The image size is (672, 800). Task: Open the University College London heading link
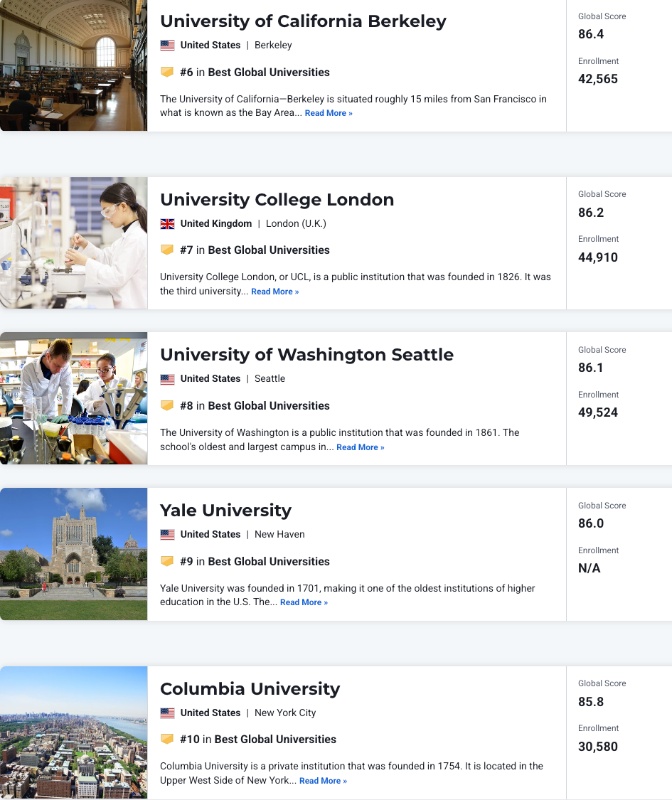(x=277, y=199)
